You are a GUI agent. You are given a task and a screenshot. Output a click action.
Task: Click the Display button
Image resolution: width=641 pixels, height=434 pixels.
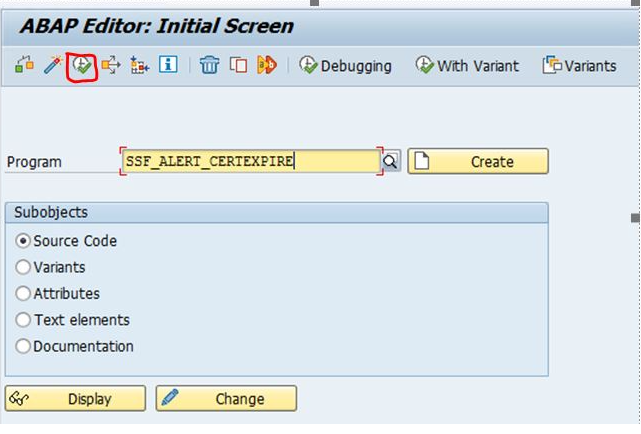click(76, 399)
